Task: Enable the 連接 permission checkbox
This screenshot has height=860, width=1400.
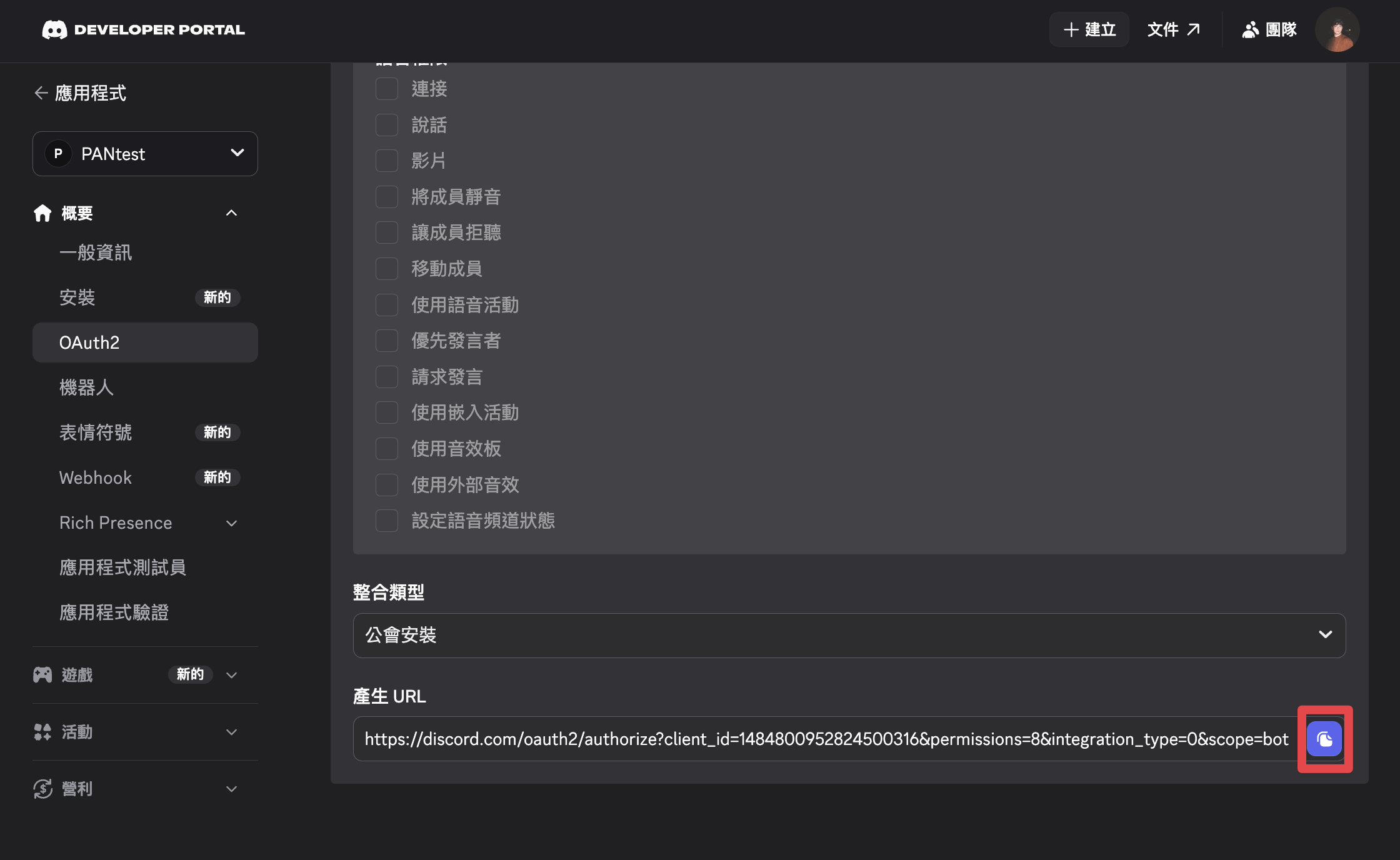Action: (386, 88)
